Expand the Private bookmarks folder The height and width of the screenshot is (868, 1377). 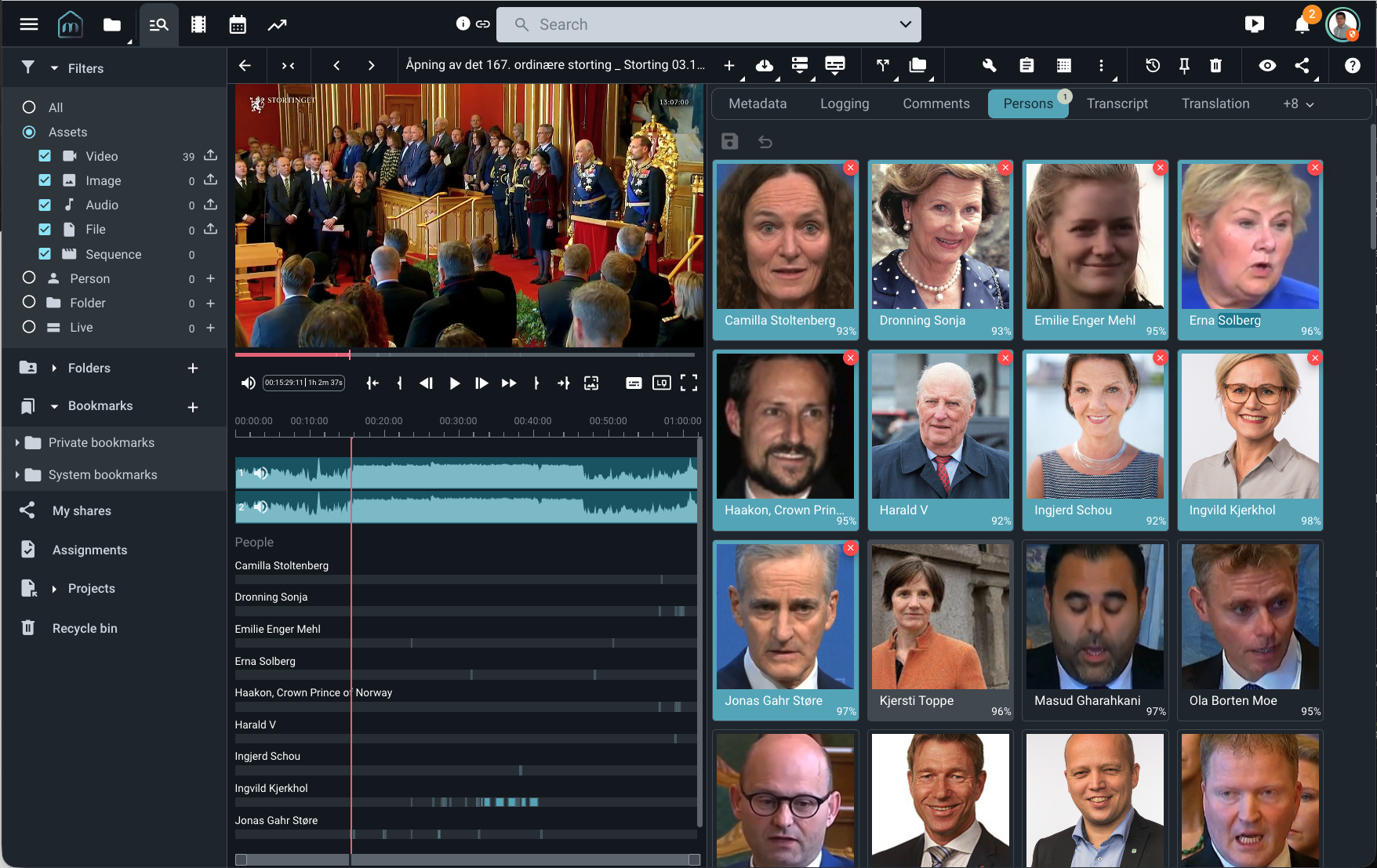click(17, 443)
